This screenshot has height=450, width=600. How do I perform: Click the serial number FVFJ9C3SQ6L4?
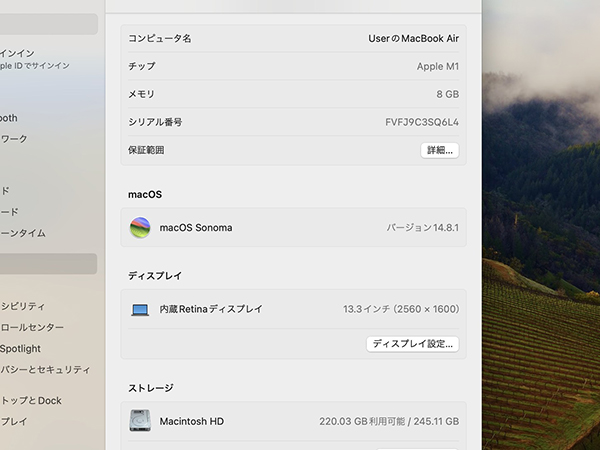421,122
